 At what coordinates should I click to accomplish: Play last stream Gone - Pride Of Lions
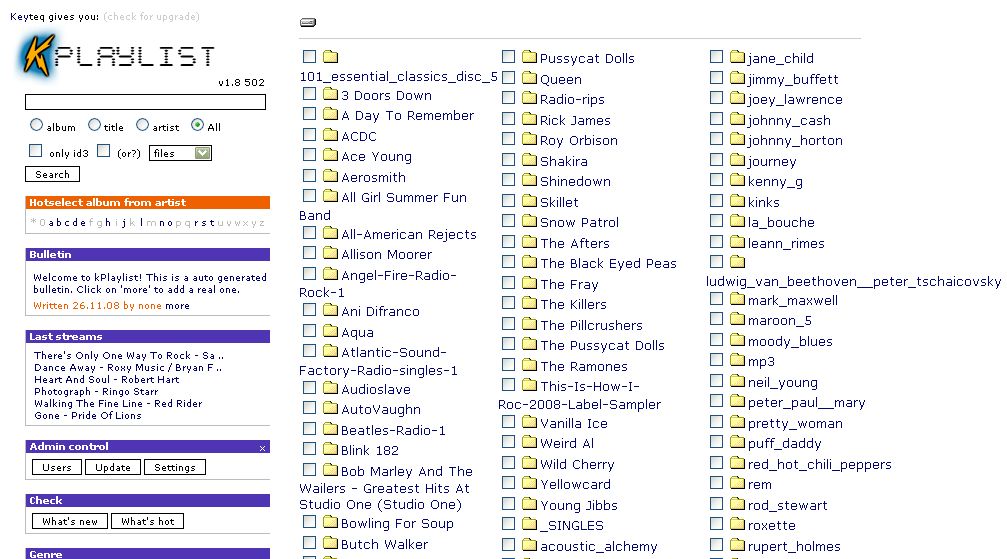pos(87,416)
